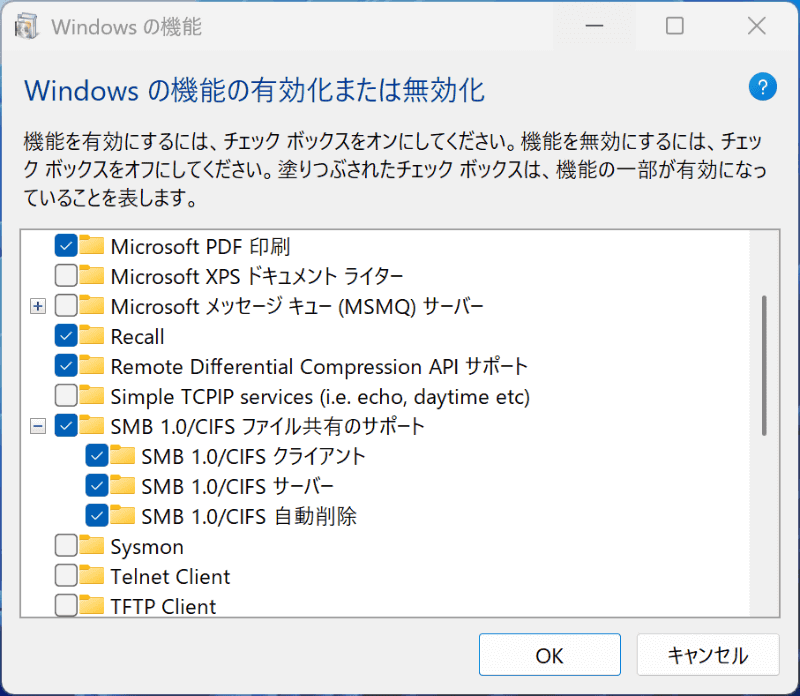Expand Microsoft メッセージ キュー (MSMQ) サーバー
Viewport: 800px width, 696px height.
(x=37, y=306)
